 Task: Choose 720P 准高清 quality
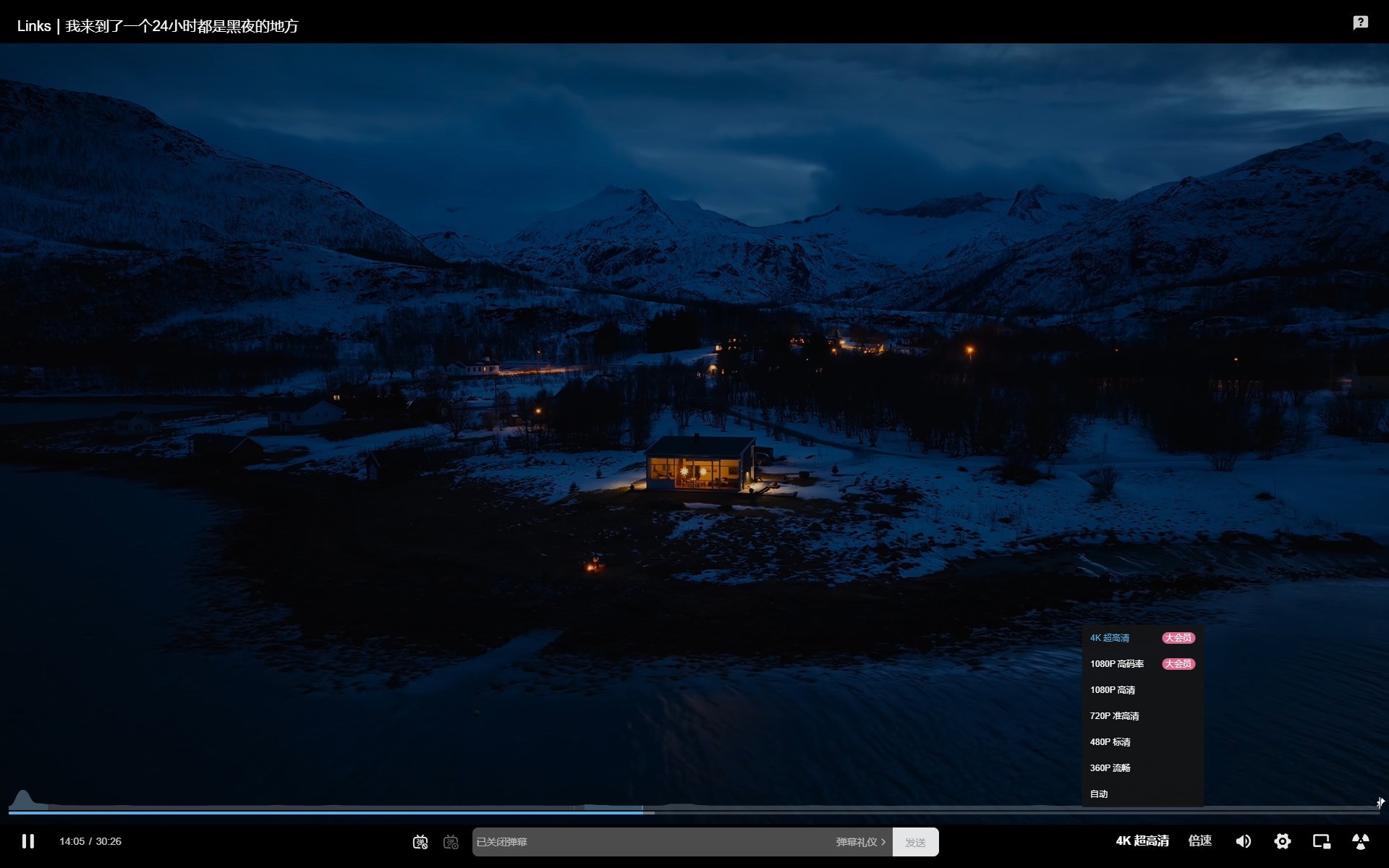[1114, 716]
